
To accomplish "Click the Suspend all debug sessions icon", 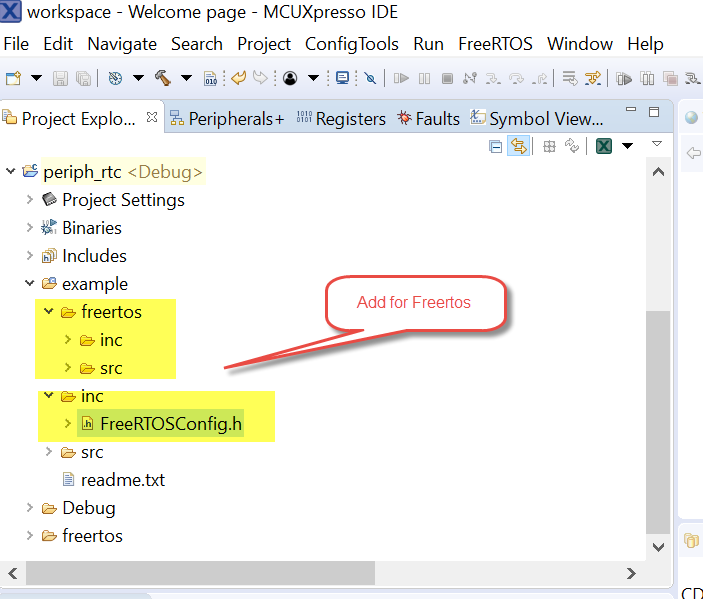I will (647, 79).
